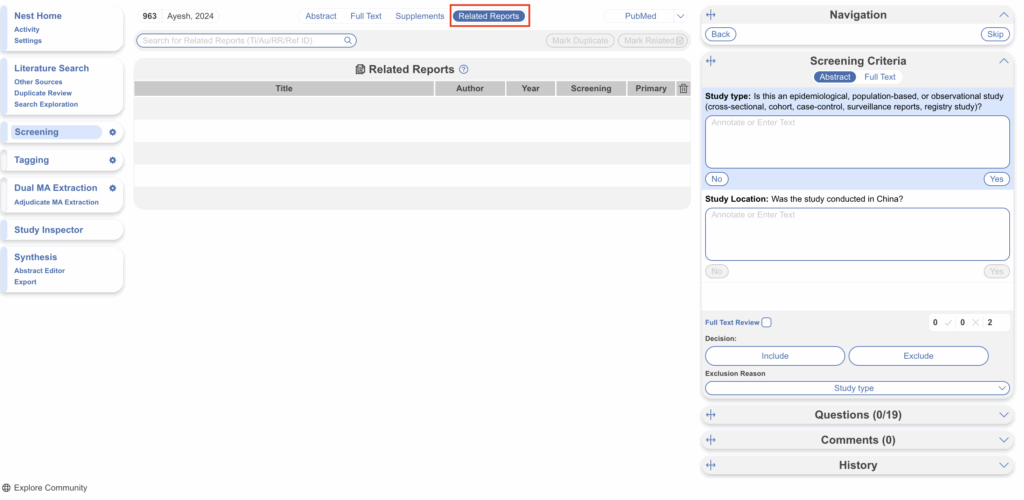Switch to the Abstract tab
1024x500 pixels.
(321, 16)
